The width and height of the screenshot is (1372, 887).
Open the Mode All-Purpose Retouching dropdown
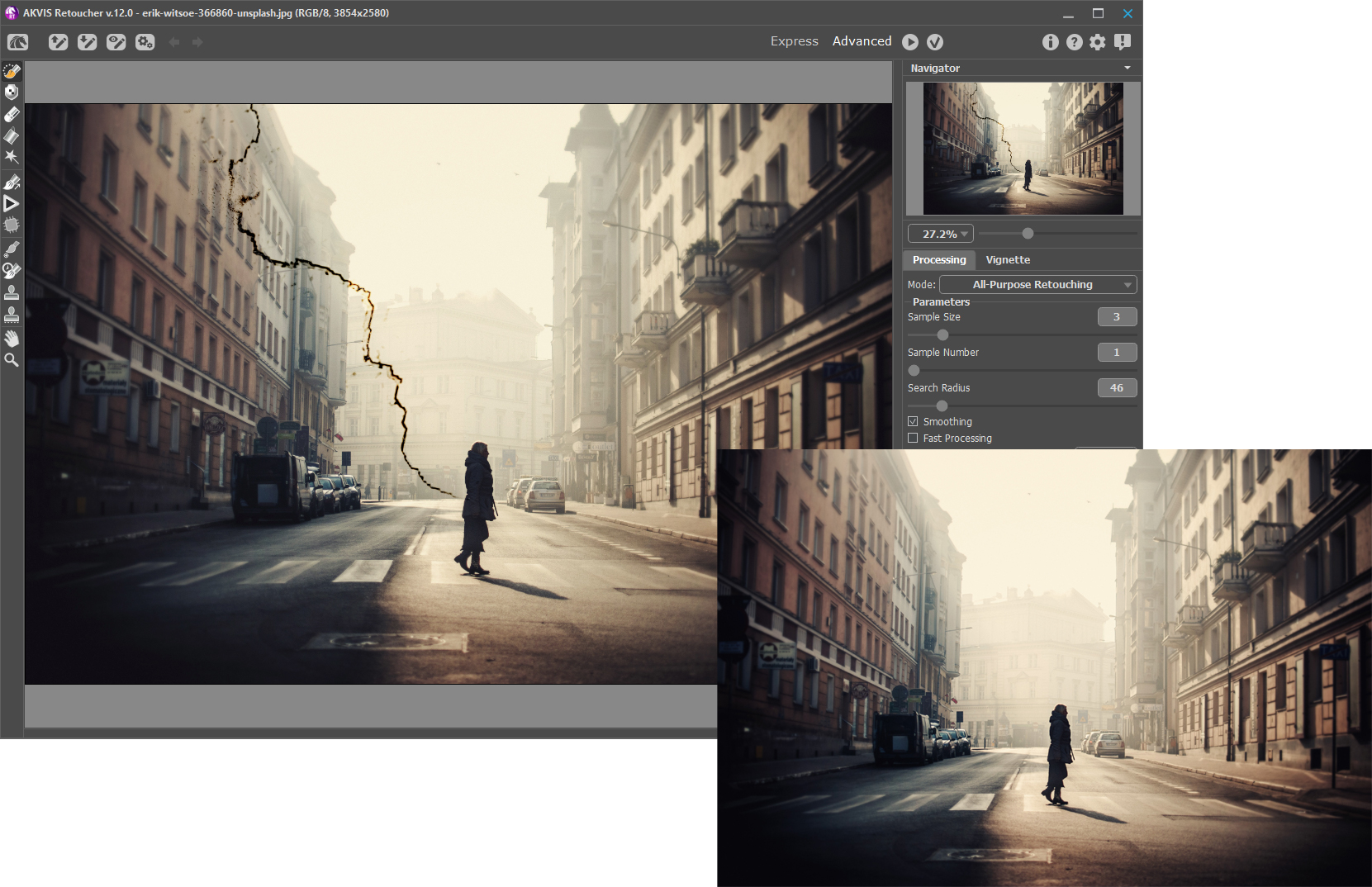[x=1038, y=285]
